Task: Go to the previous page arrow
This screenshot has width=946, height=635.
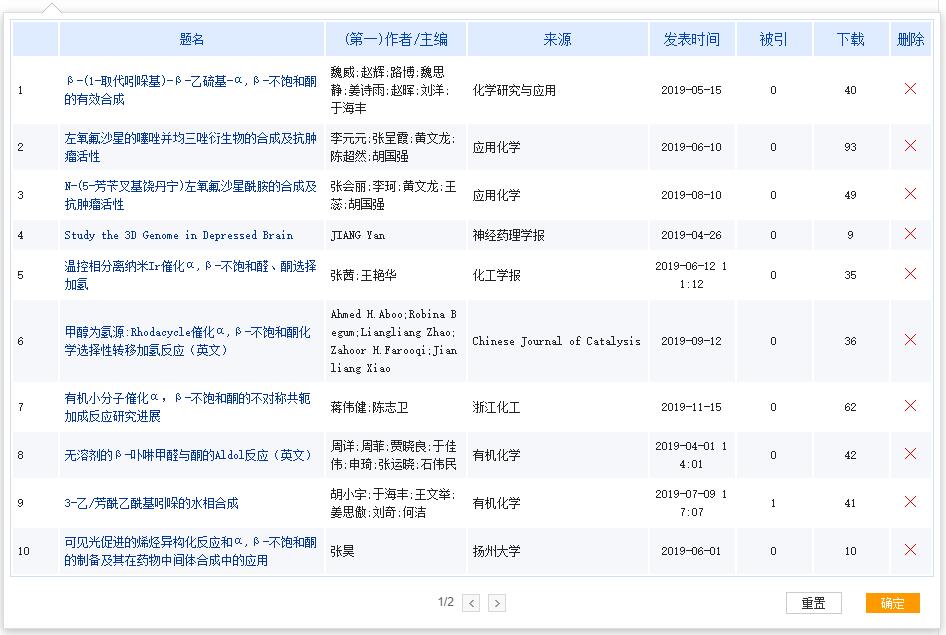Action: pyautogui.click(x=471, y=603)
